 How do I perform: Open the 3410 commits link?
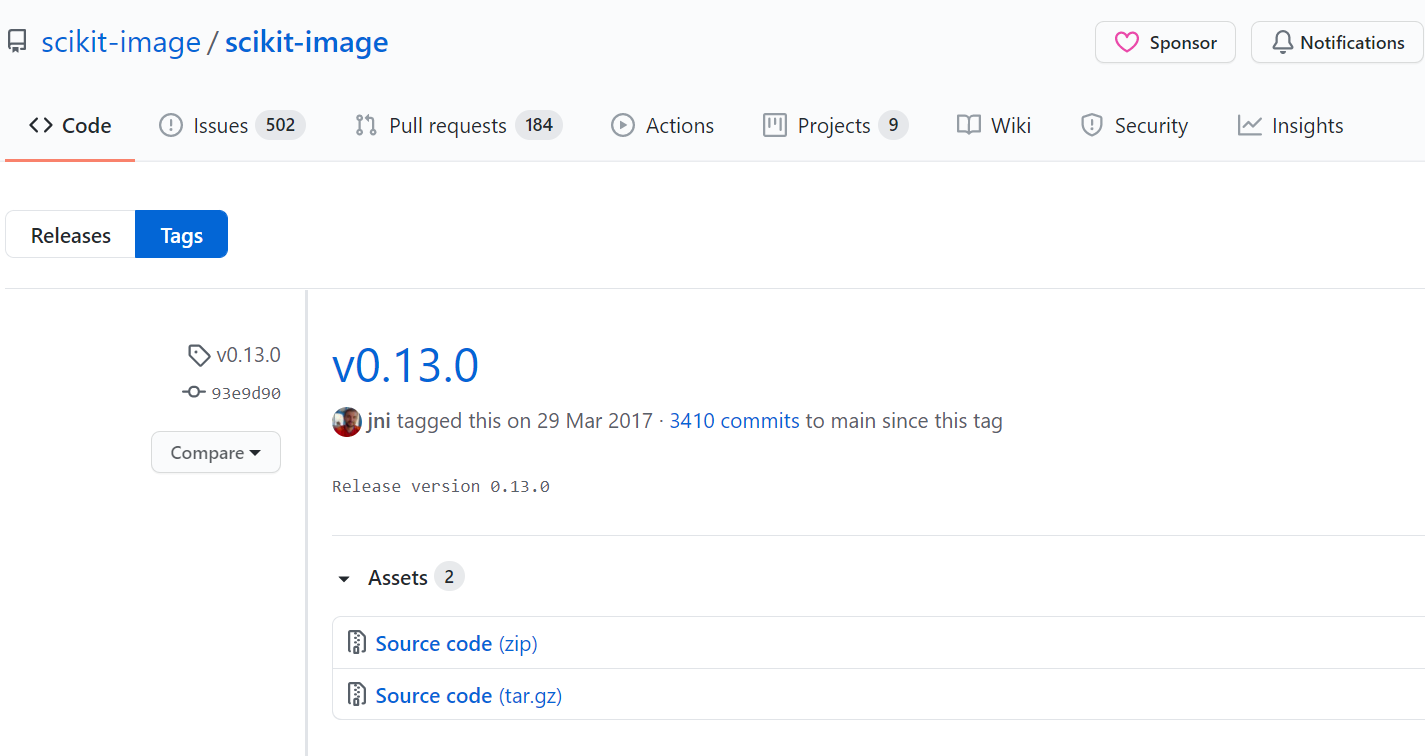[x=734, y=420]
